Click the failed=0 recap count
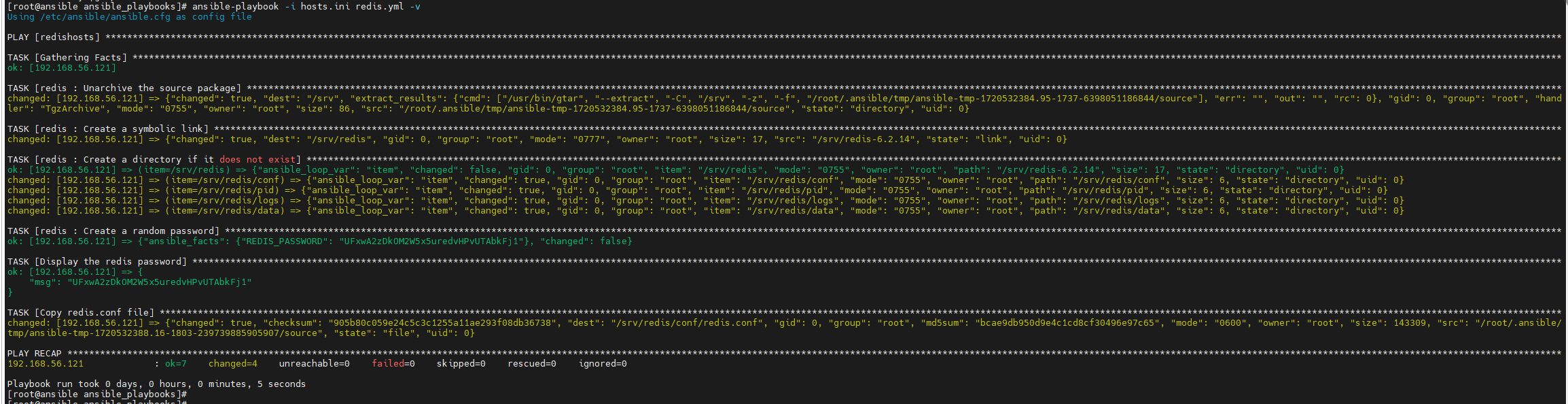The height and width of the screenshot is (404, 1568). [393, 364]
